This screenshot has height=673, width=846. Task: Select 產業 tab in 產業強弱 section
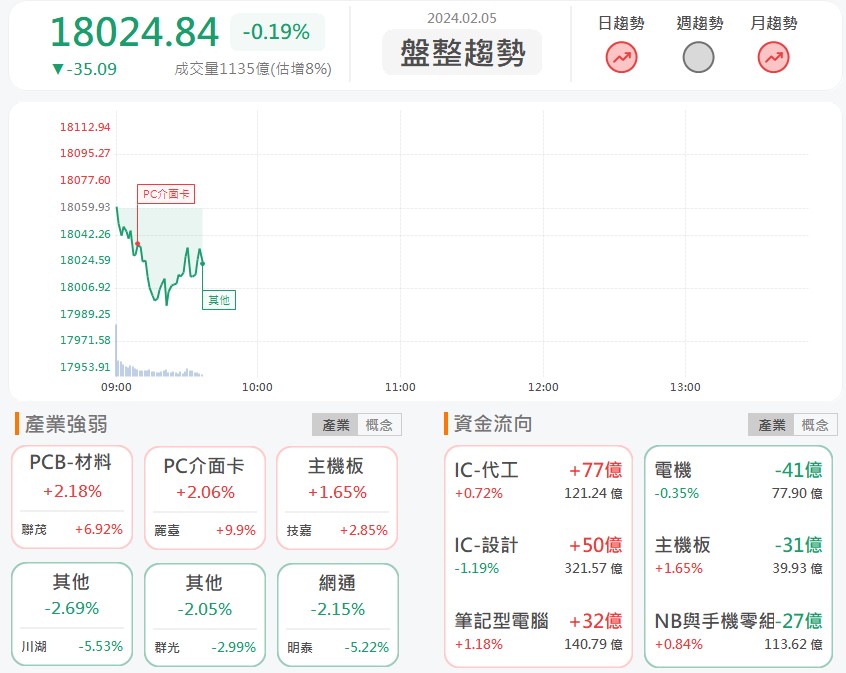pyautogui.click(x=335, y=425)
